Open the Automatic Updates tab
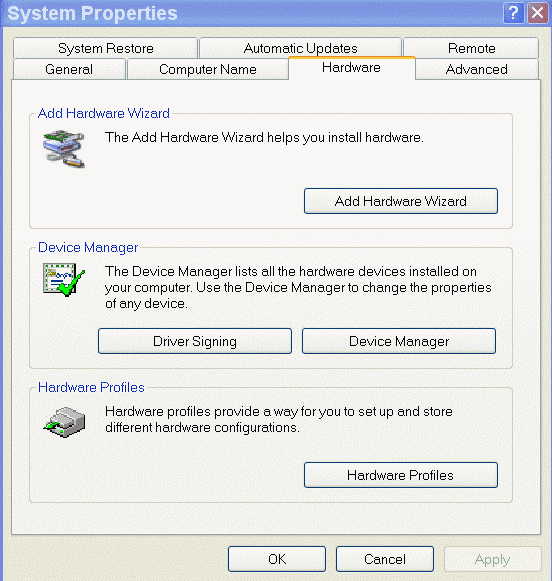 (x=300, y=48)
